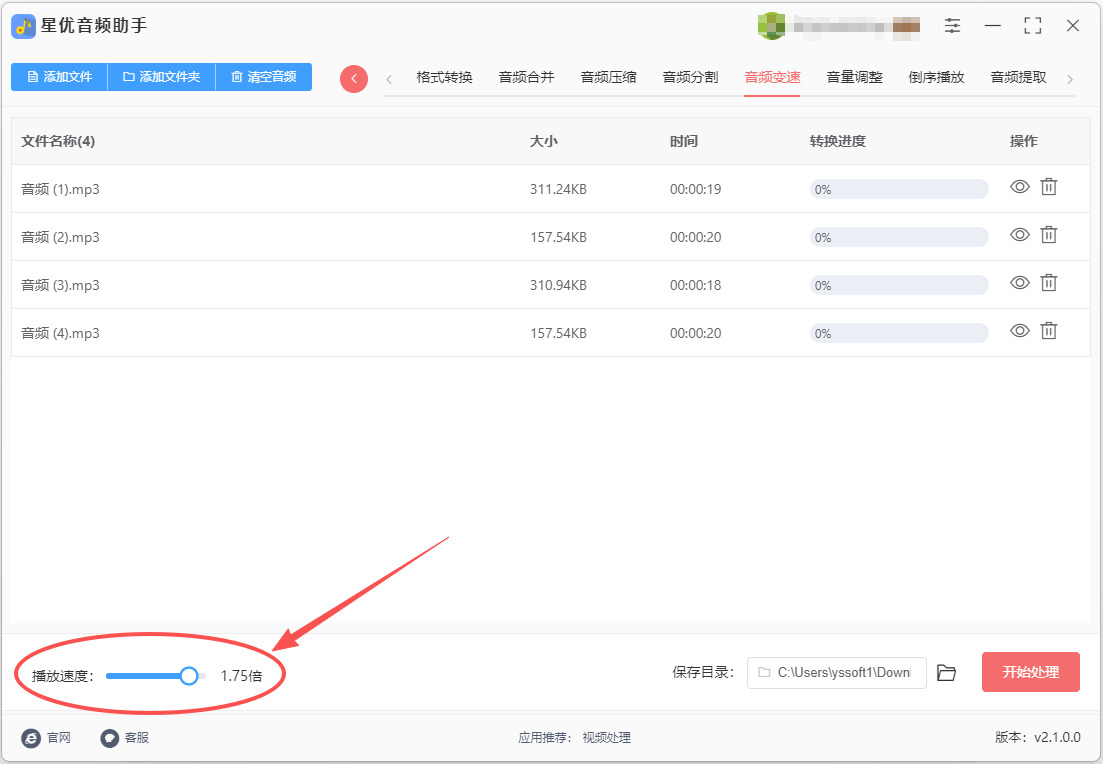
Task: Click the 播放速度 slider handle
Action: [189, 676]
